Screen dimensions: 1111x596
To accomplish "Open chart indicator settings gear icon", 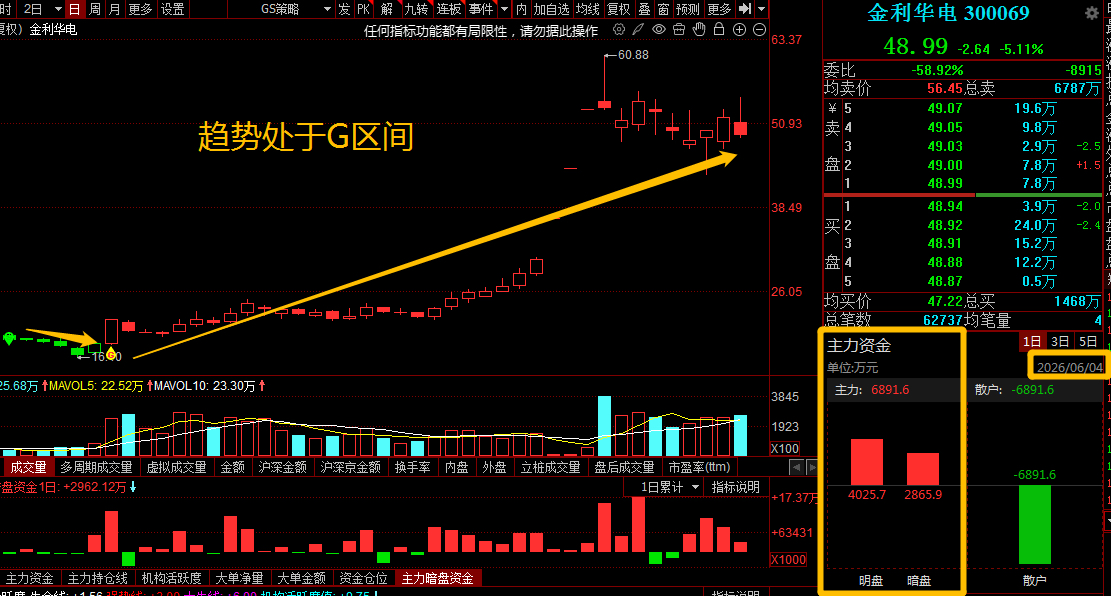I will click(x=619, y=30).
